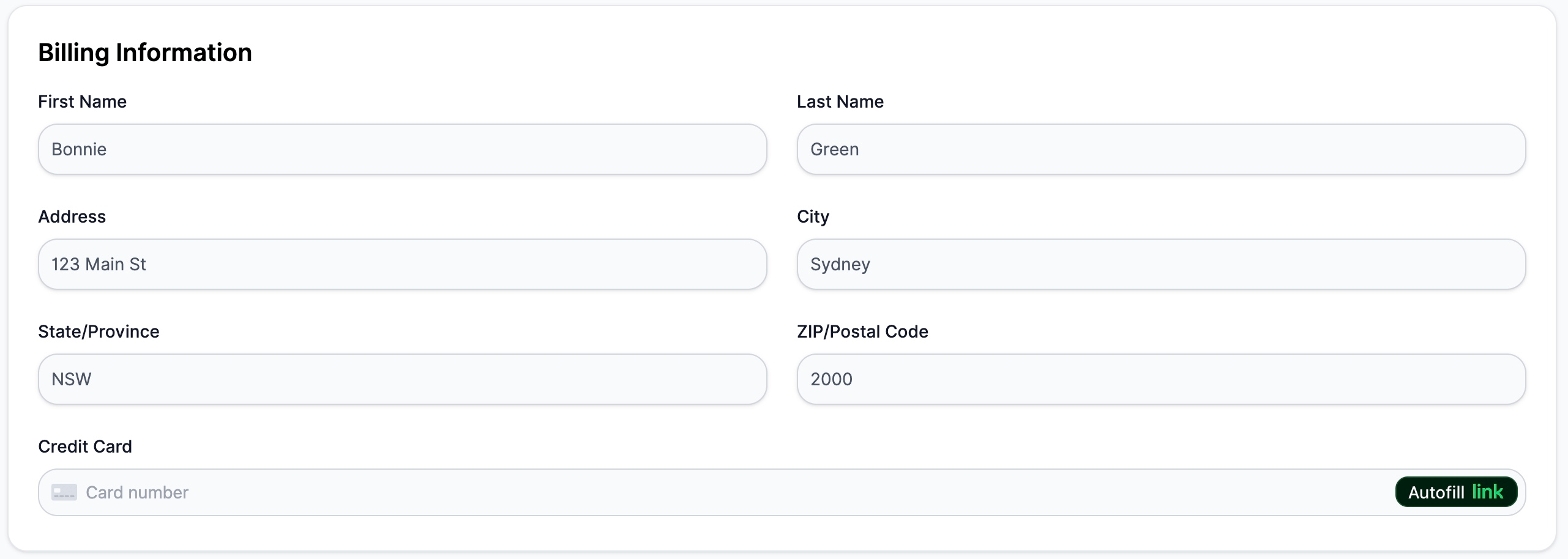Click the credit card icon in card field
Screen dimensions: 1568x559
click(64, 492)
